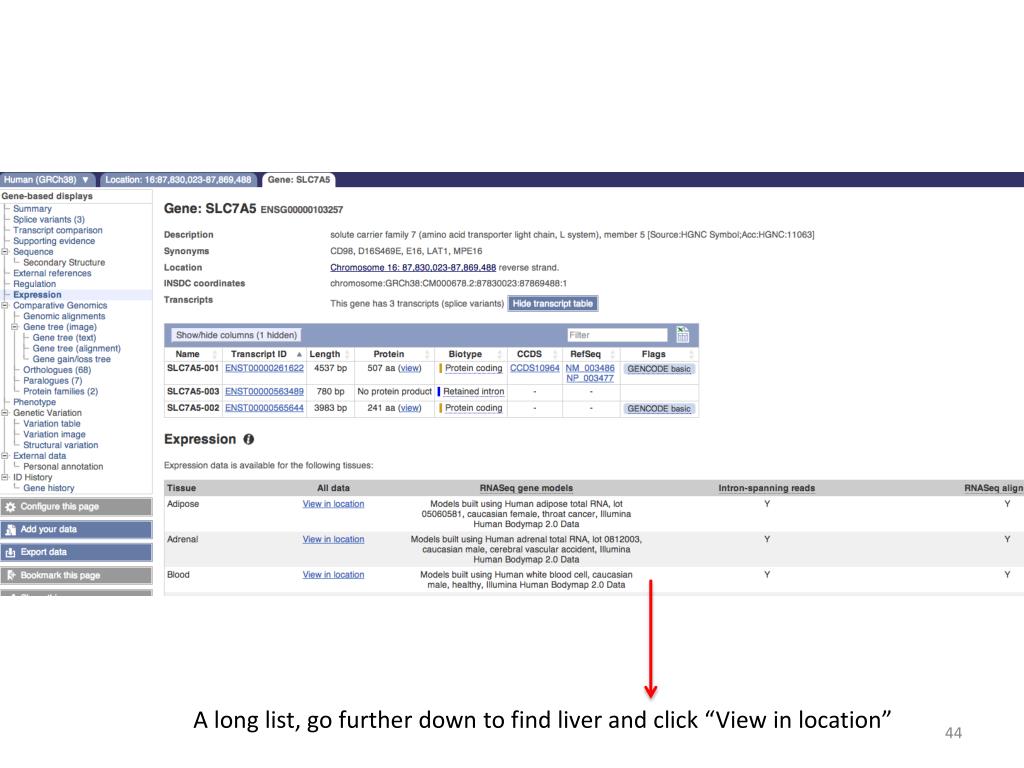The height and width of the screenshot is (768, 1024).
Task: Open transcript ENST00000261622 link
Action: pos(264,369)
